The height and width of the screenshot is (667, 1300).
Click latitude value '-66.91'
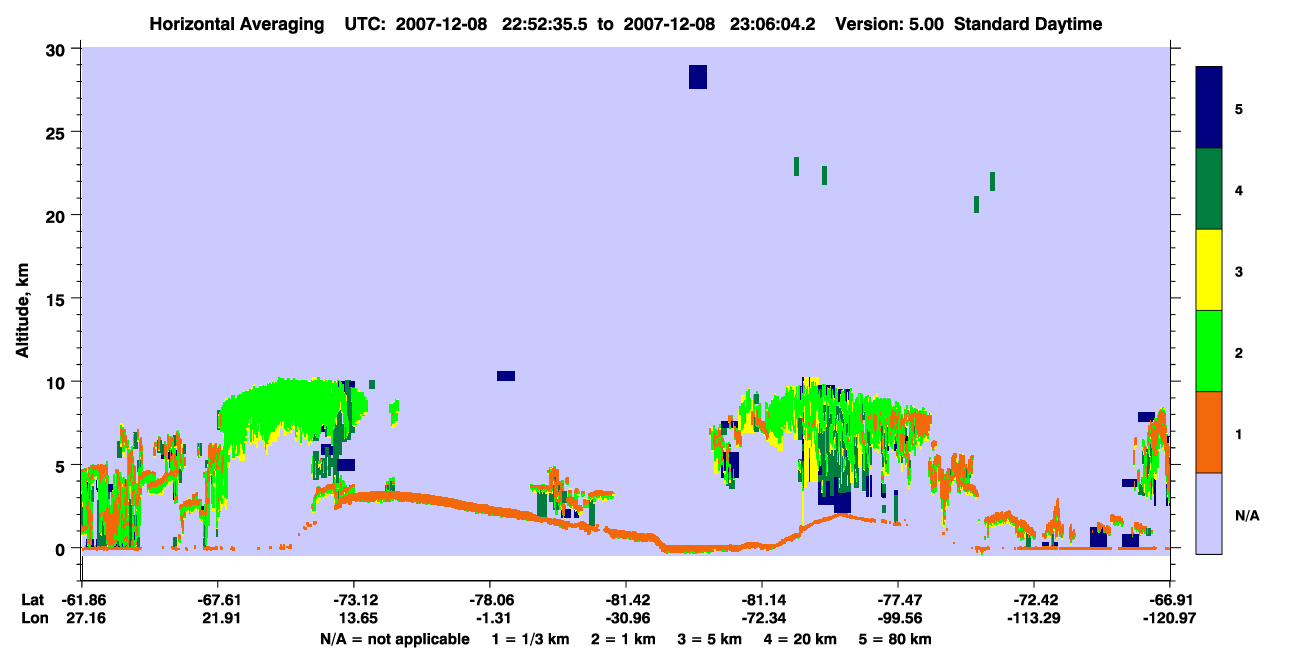pos(1169,600)
